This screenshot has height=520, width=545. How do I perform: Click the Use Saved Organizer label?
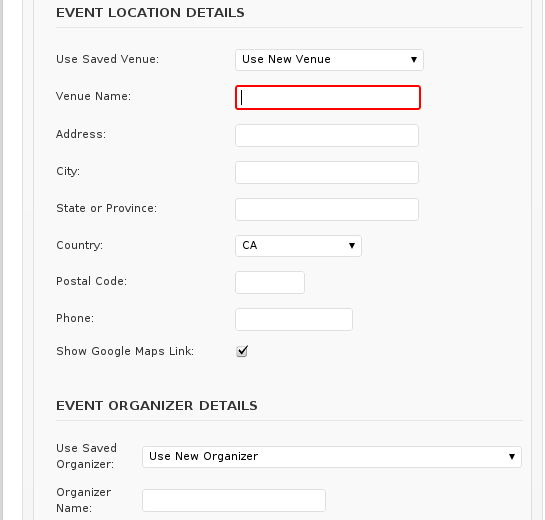coord(86,456)
